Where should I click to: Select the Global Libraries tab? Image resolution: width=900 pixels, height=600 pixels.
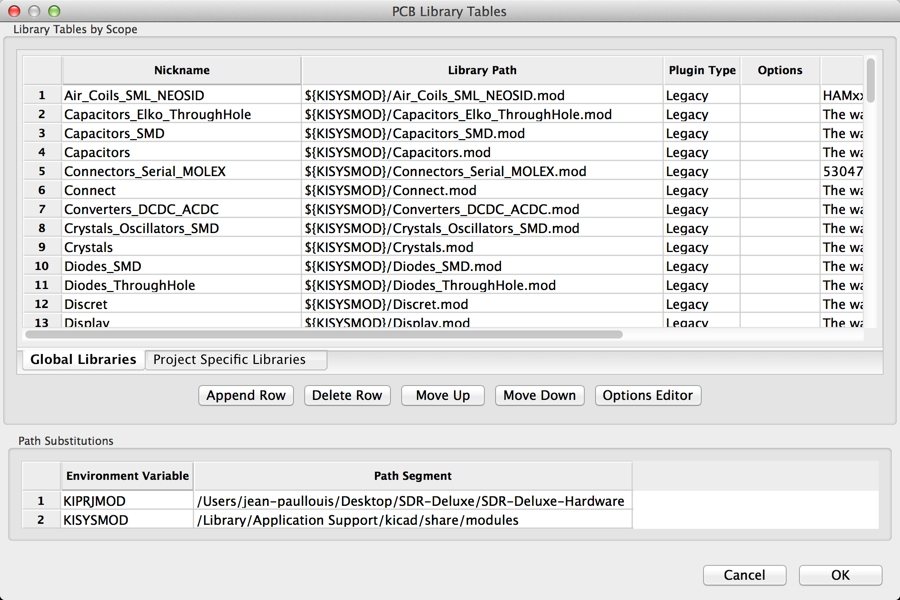(83, 360)
